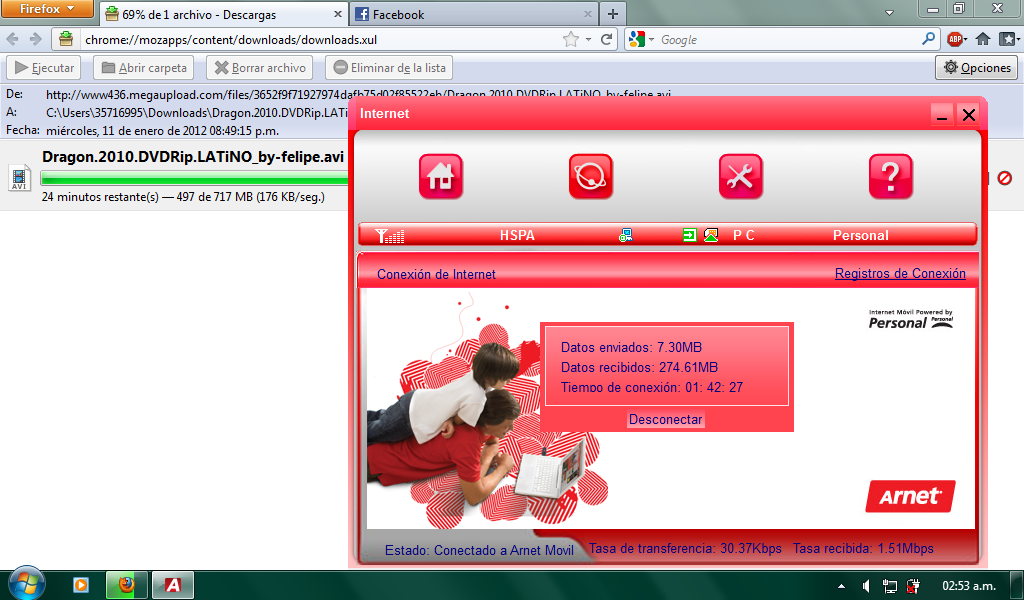Check the signal strength antenna icon

[x=390, y=235]
